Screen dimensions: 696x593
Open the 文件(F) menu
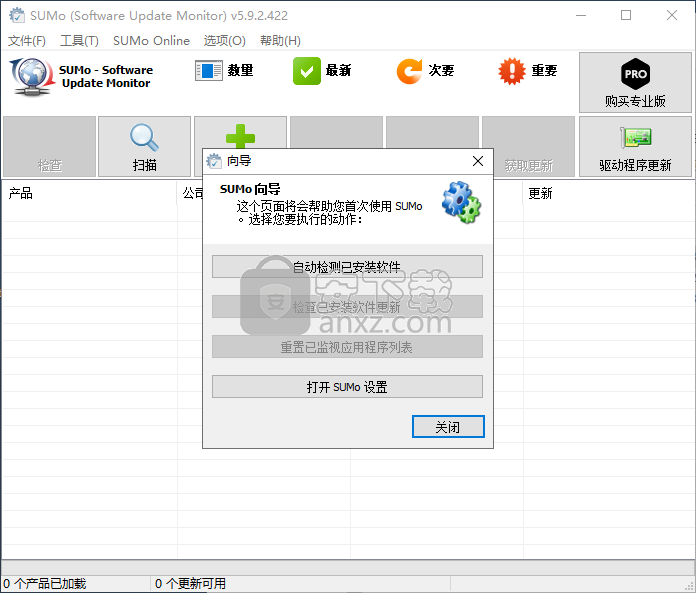[x=27, y=40]
